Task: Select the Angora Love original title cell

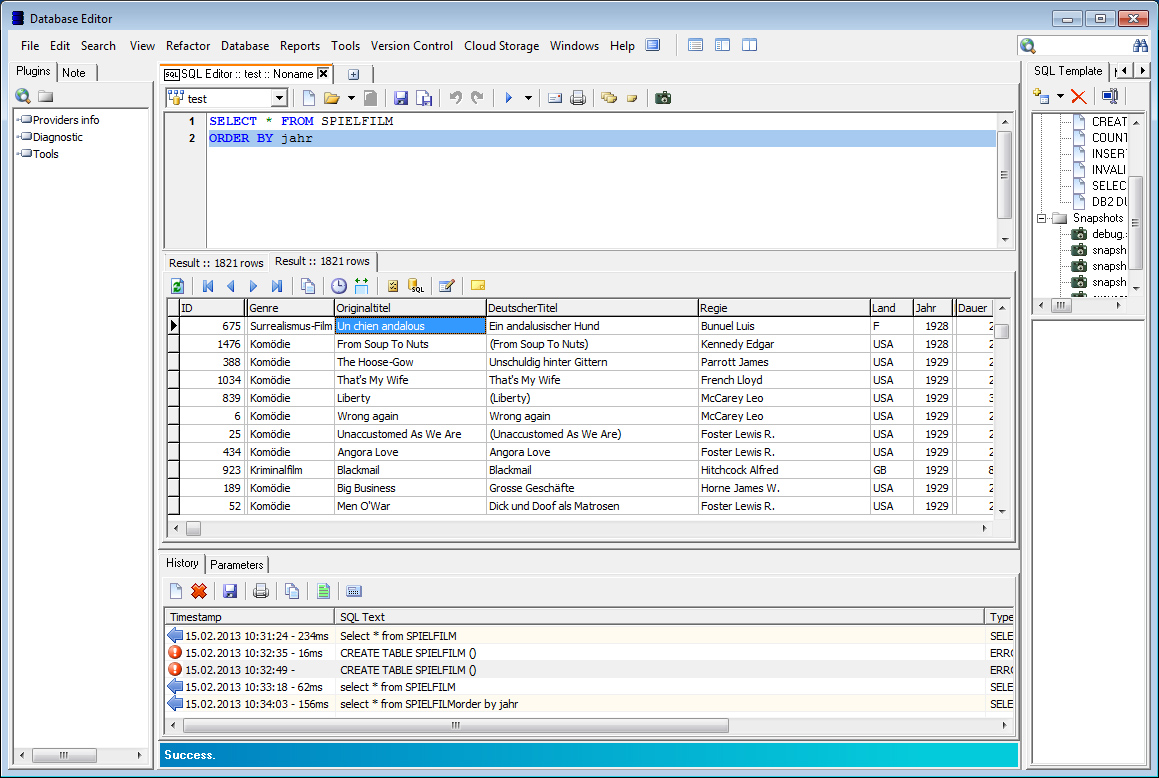Action: pyautogui.click(x=410, y=452)
